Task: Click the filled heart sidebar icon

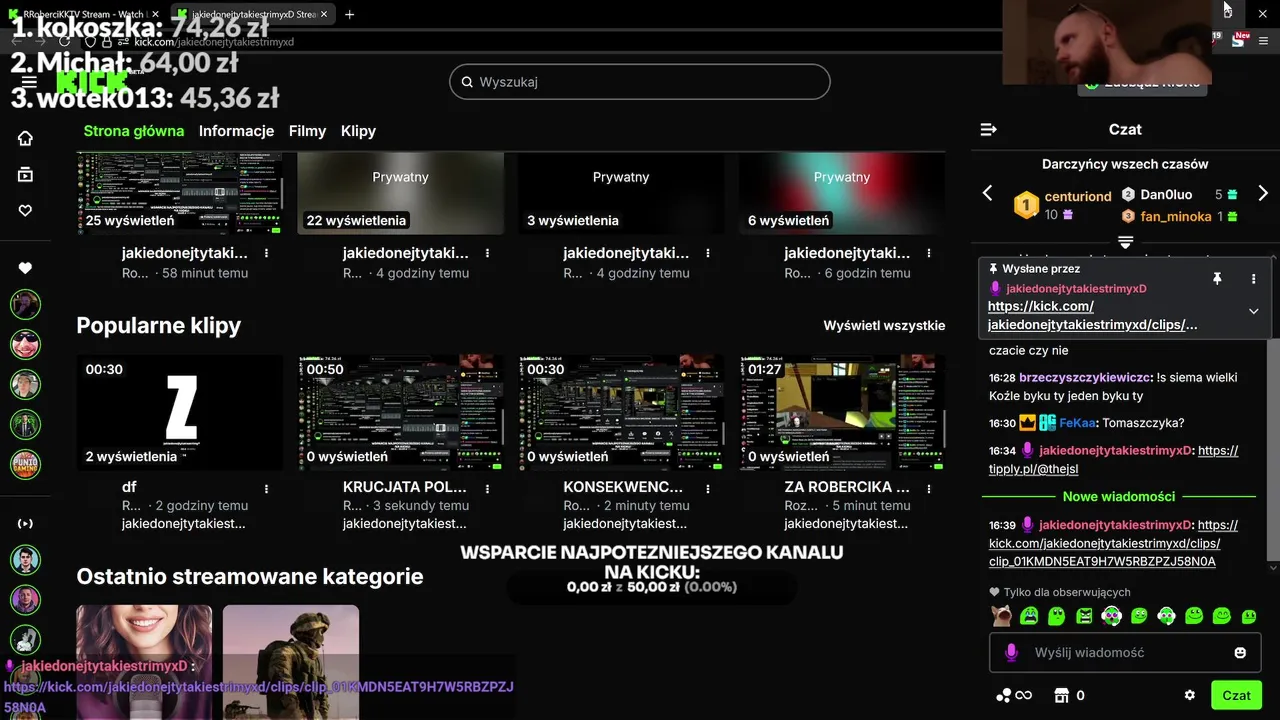Action: point(25,267)
